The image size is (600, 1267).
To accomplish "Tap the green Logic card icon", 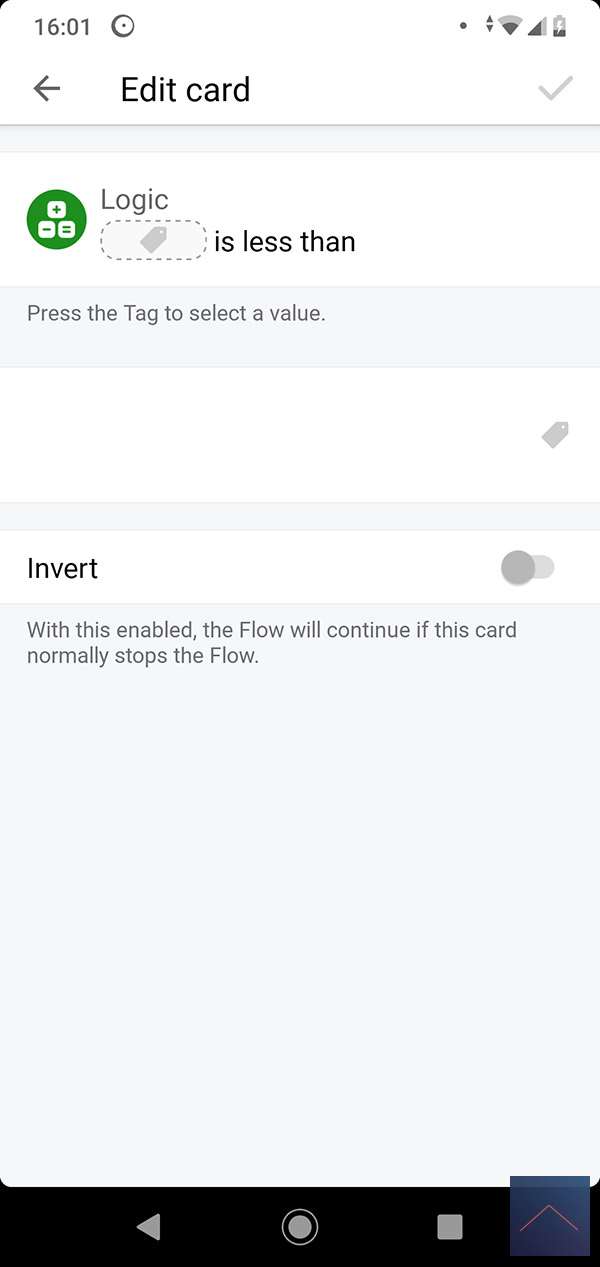I will (x=56, y=220).
